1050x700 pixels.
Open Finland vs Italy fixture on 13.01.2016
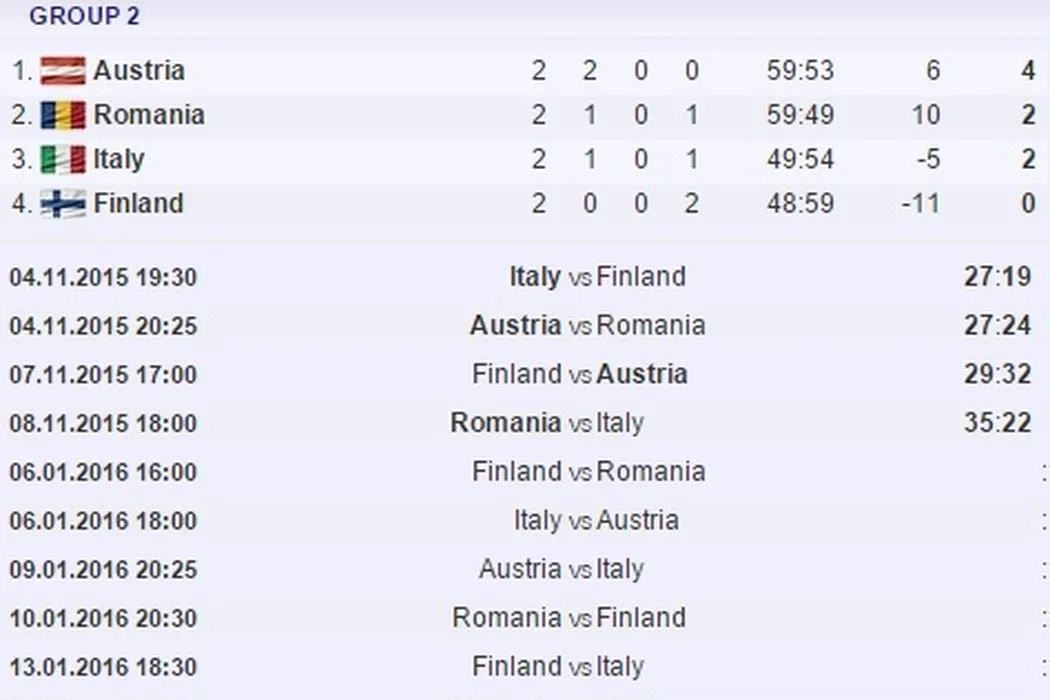pos(557,666)
